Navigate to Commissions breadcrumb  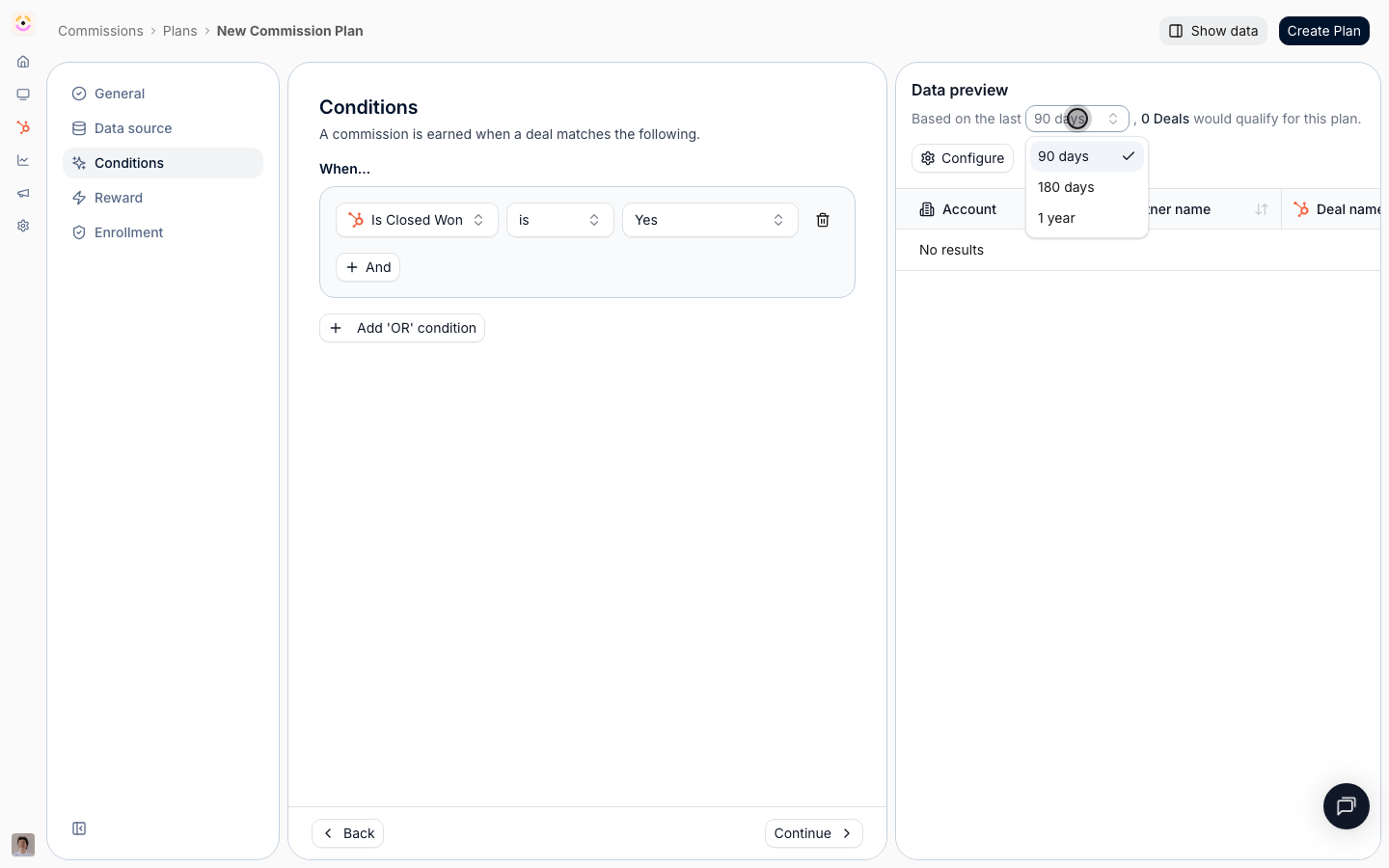(100, 31)
